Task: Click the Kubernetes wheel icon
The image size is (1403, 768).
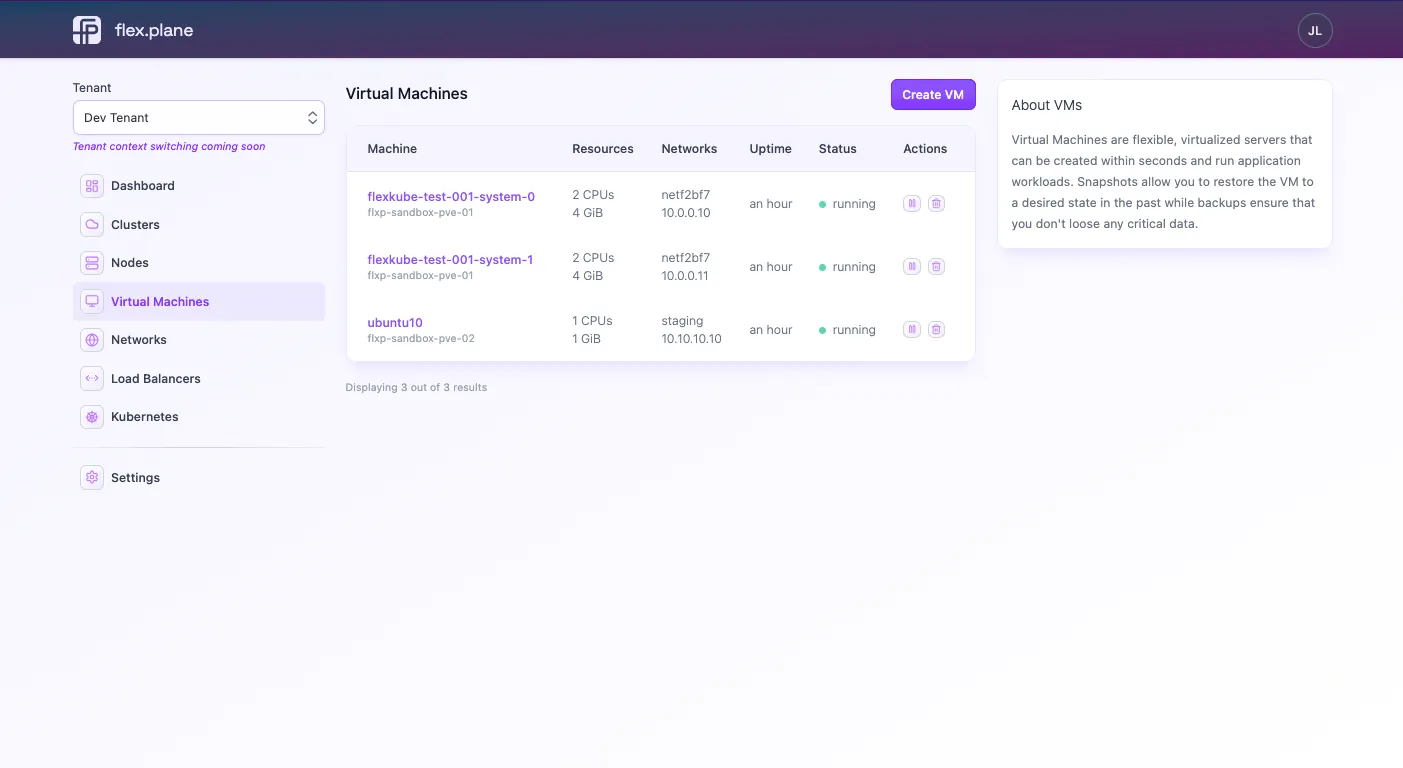Action: pyautogui.click(x=92, y=417)
